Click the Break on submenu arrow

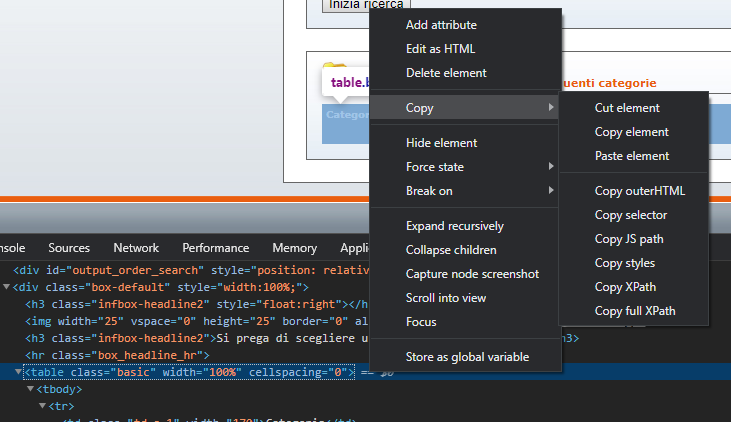pos(551,190)
